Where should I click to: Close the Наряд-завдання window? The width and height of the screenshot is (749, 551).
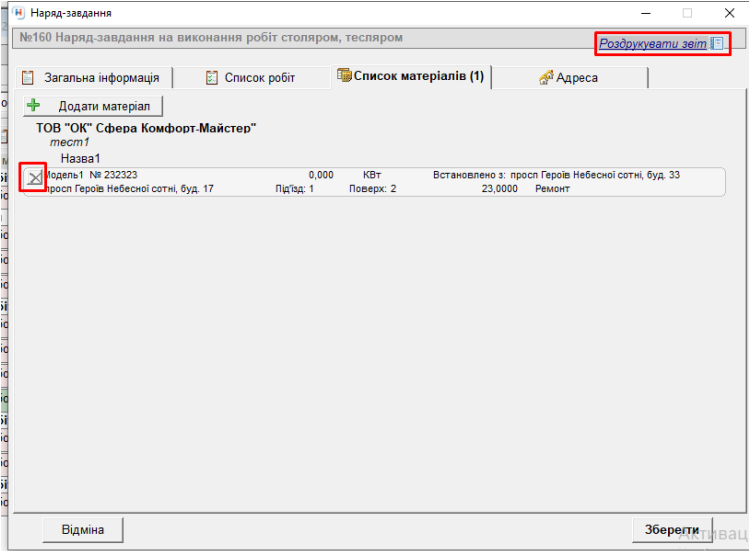[729, 13]
